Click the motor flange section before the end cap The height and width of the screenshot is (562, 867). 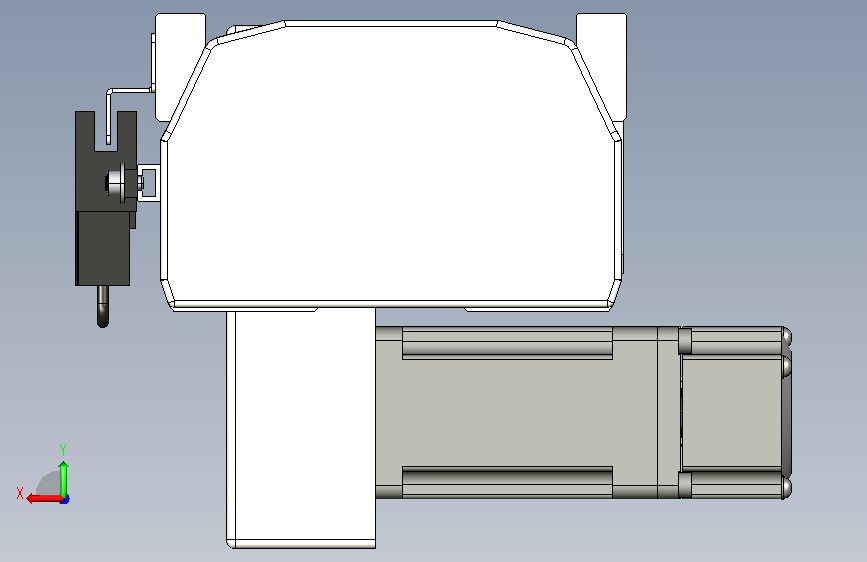click(668, 412)
